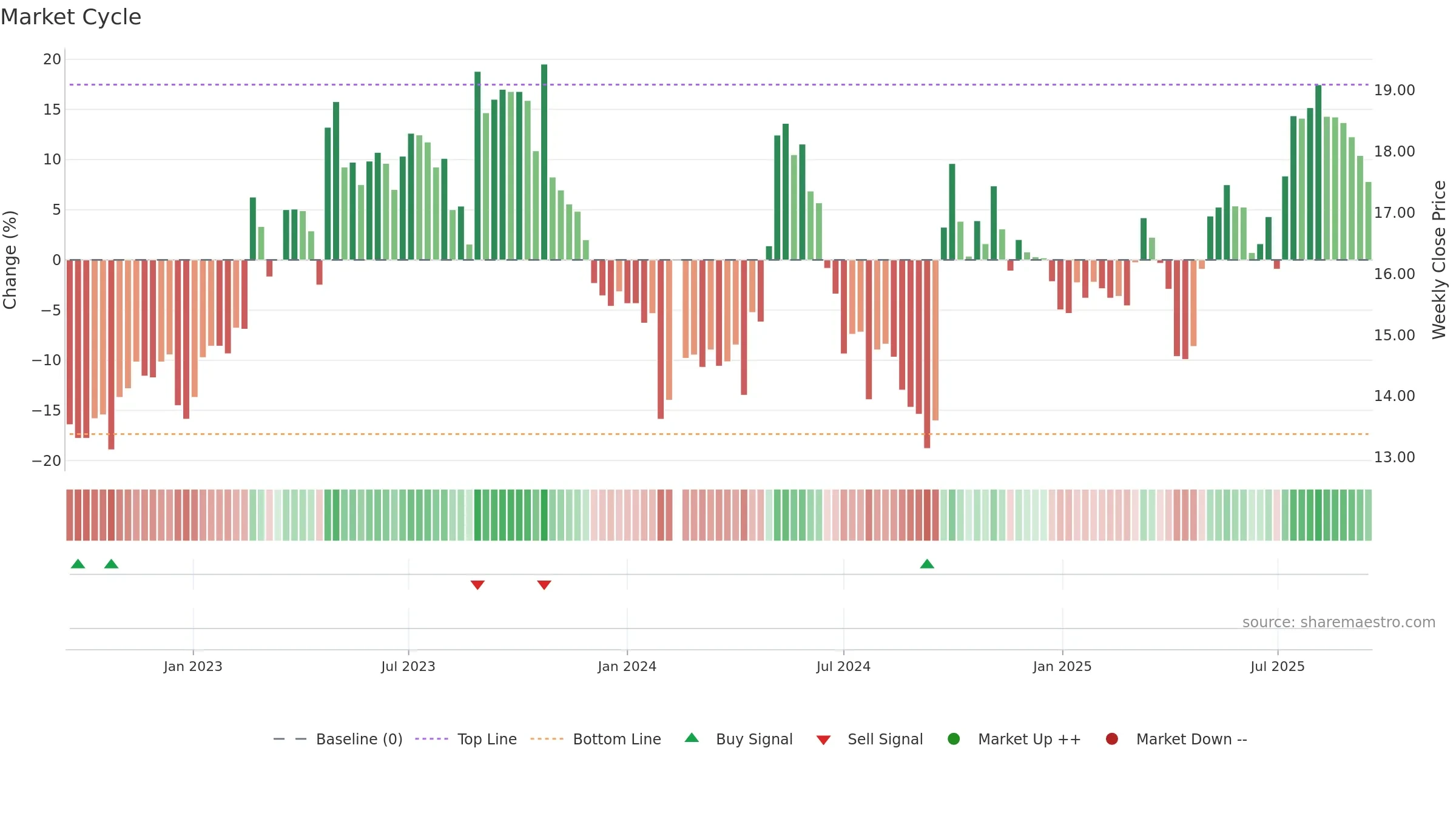The height and width of the screenshot is (819, 1456).
Task: Click the −20 change axis value
Action: coord(47,461)
